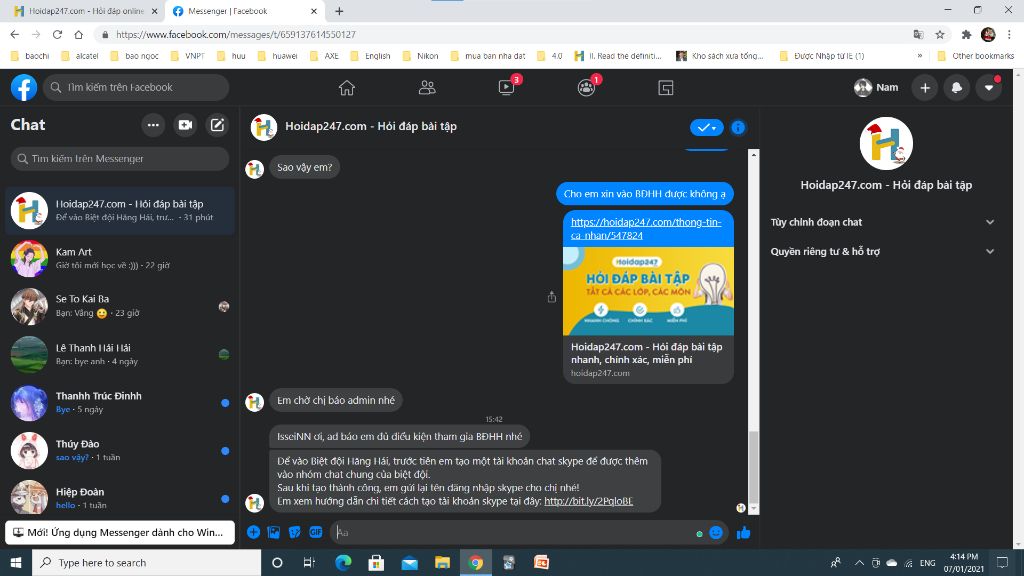
Task: Click the Windows taskbar search box
Action: coord(146,562)
